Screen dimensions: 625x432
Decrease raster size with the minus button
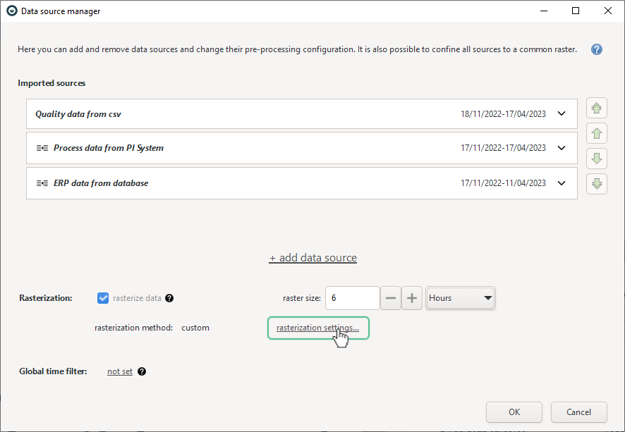(391, 298)
